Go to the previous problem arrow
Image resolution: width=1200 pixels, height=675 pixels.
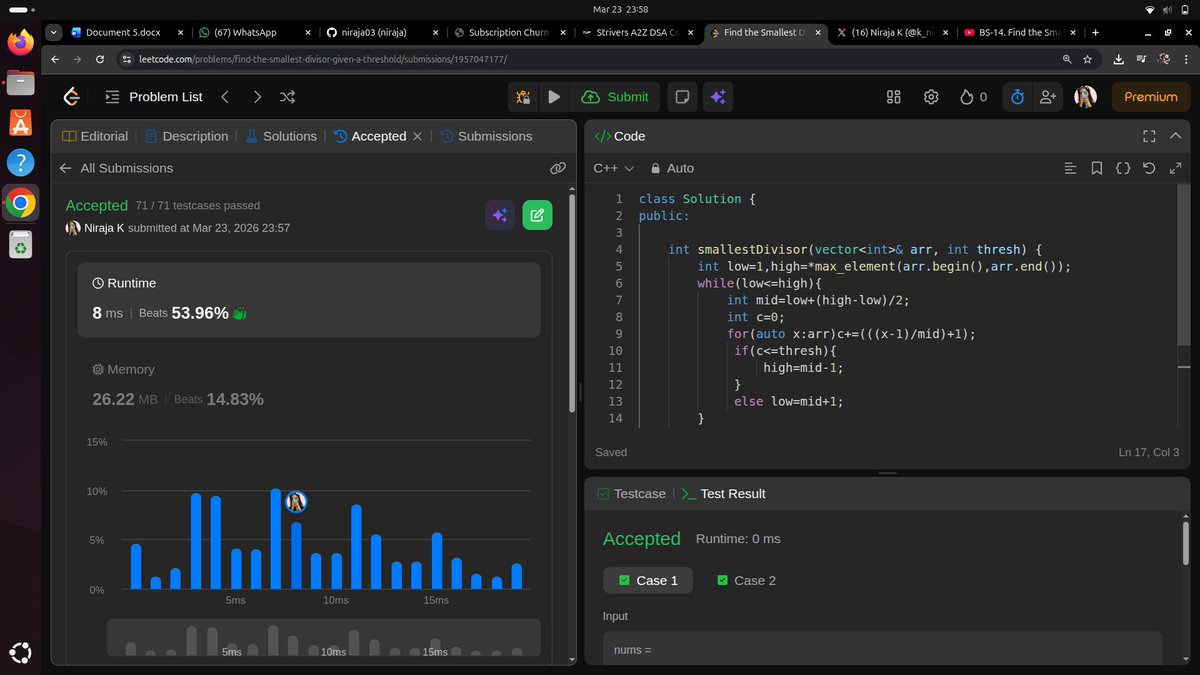coord(225,97)
